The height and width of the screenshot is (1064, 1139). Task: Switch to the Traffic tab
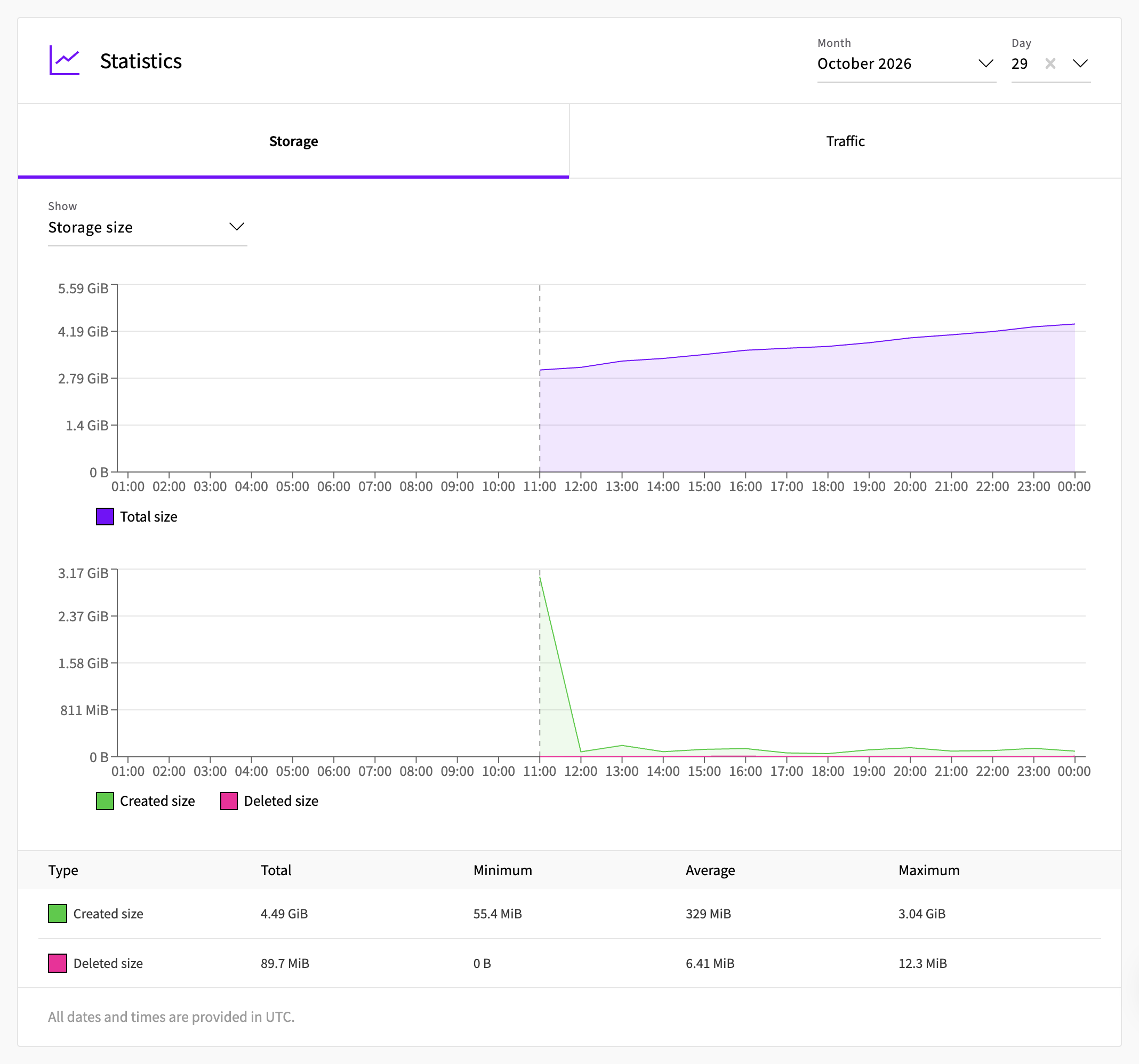pyautogui.click(x=845, y=141)
